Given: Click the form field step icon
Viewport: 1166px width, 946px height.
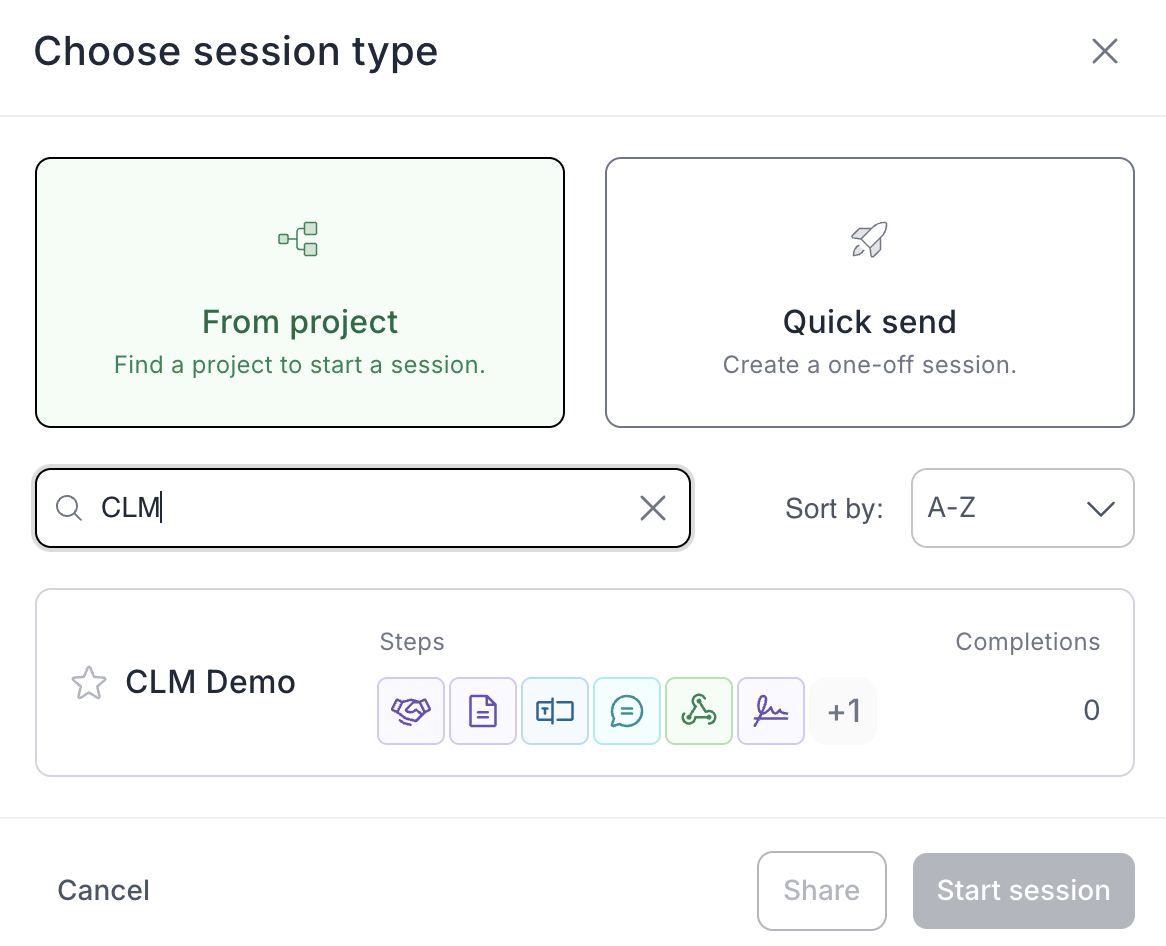Looking at the screenshot, I should point(555,711).
